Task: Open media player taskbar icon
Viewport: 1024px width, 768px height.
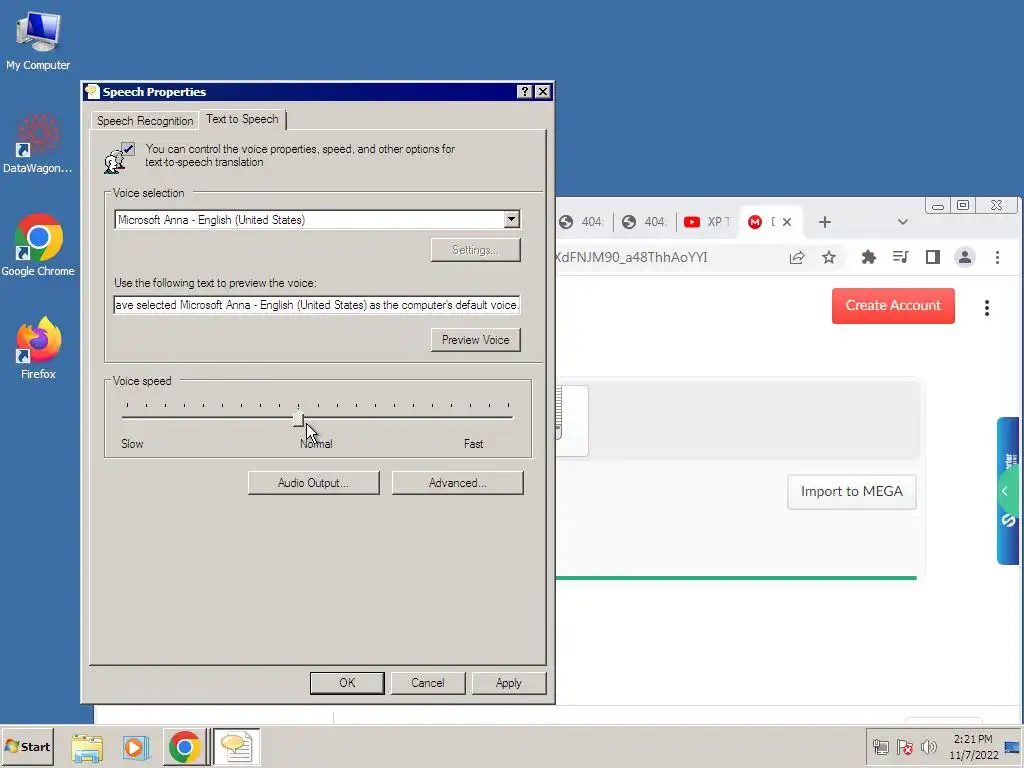Action: click(x=136, y=747)
